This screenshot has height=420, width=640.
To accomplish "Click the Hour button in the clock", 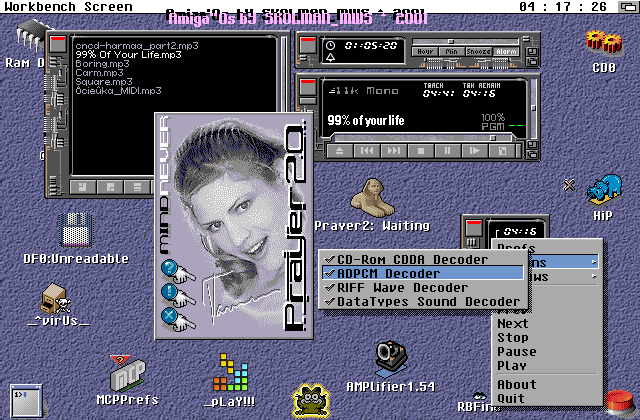I will pos(425,52).
